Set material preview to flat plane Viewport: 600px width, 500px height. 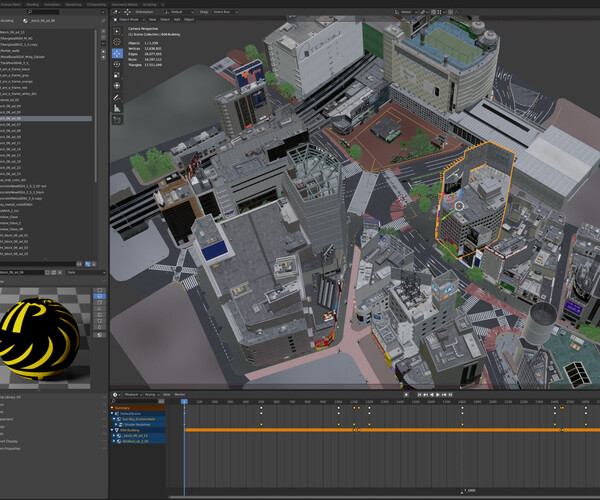coord(100,290)
